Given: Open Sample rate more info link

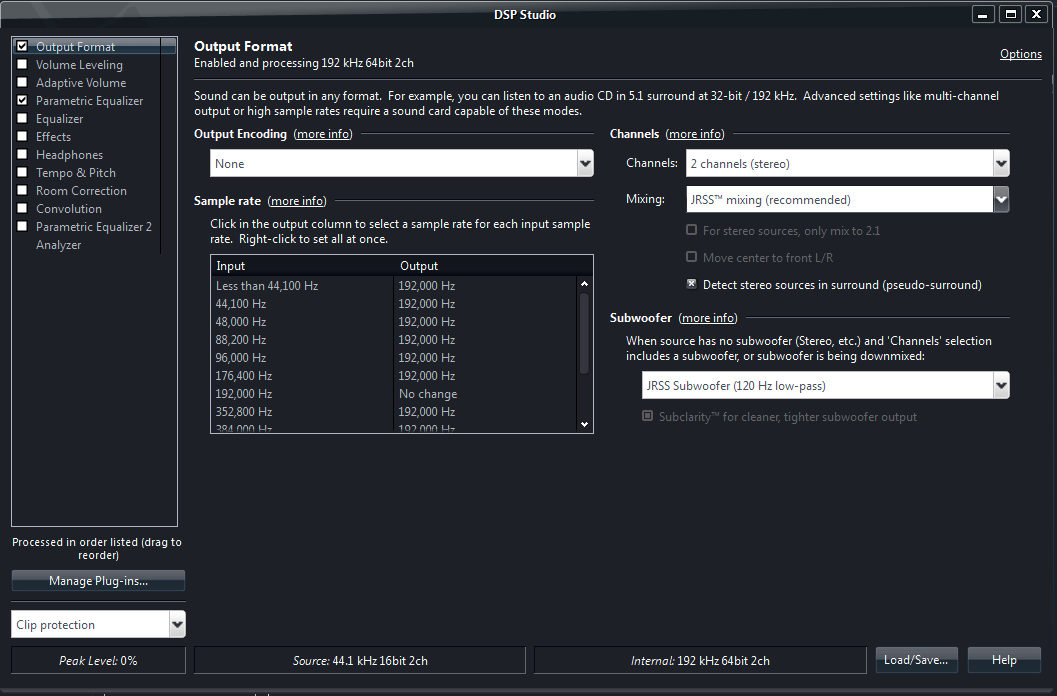Looking at the screenshot, I should [297, 201].
